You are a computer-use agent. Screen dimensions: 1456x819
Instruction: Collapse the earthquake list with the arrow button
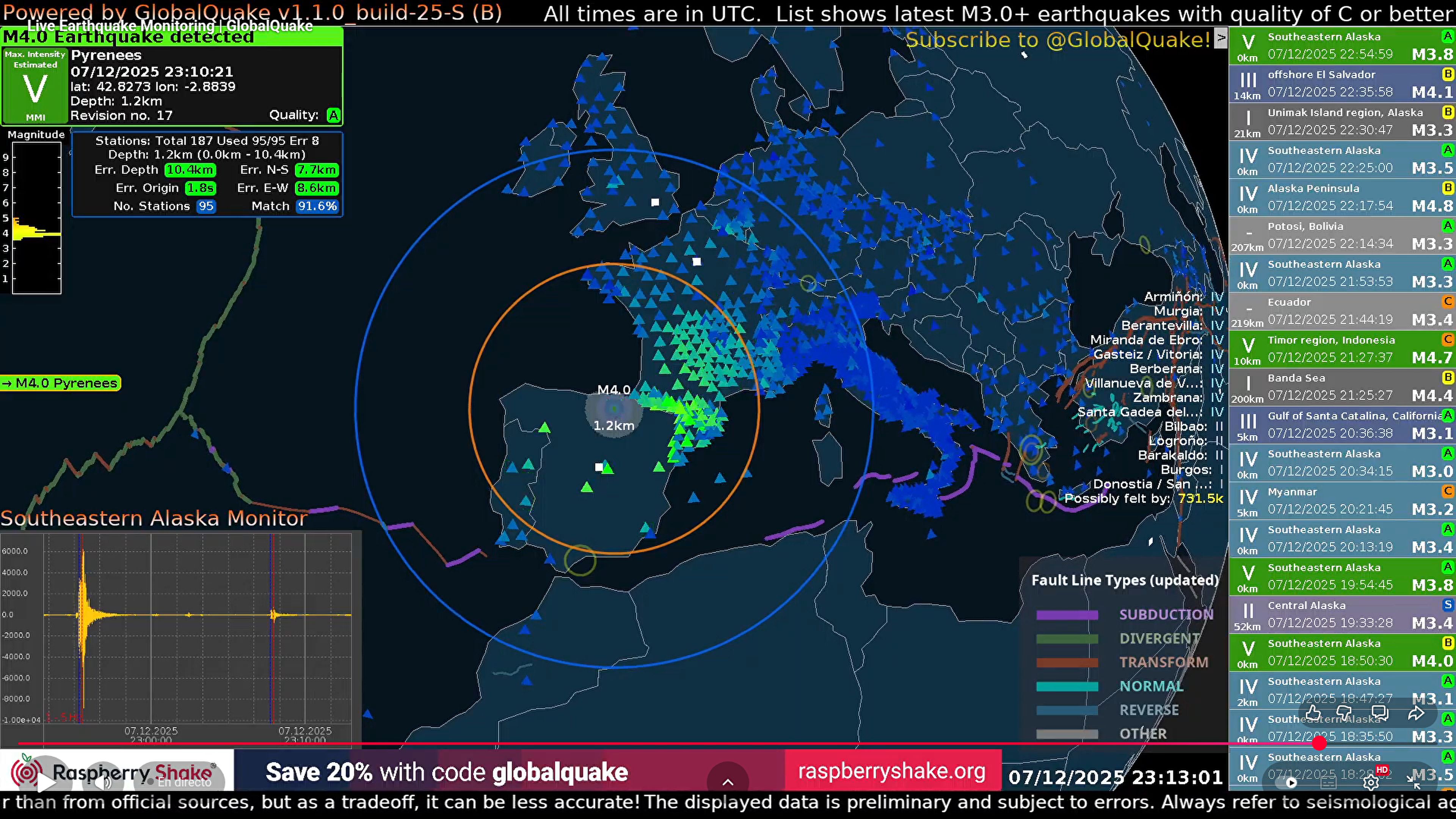(1221, 38)
